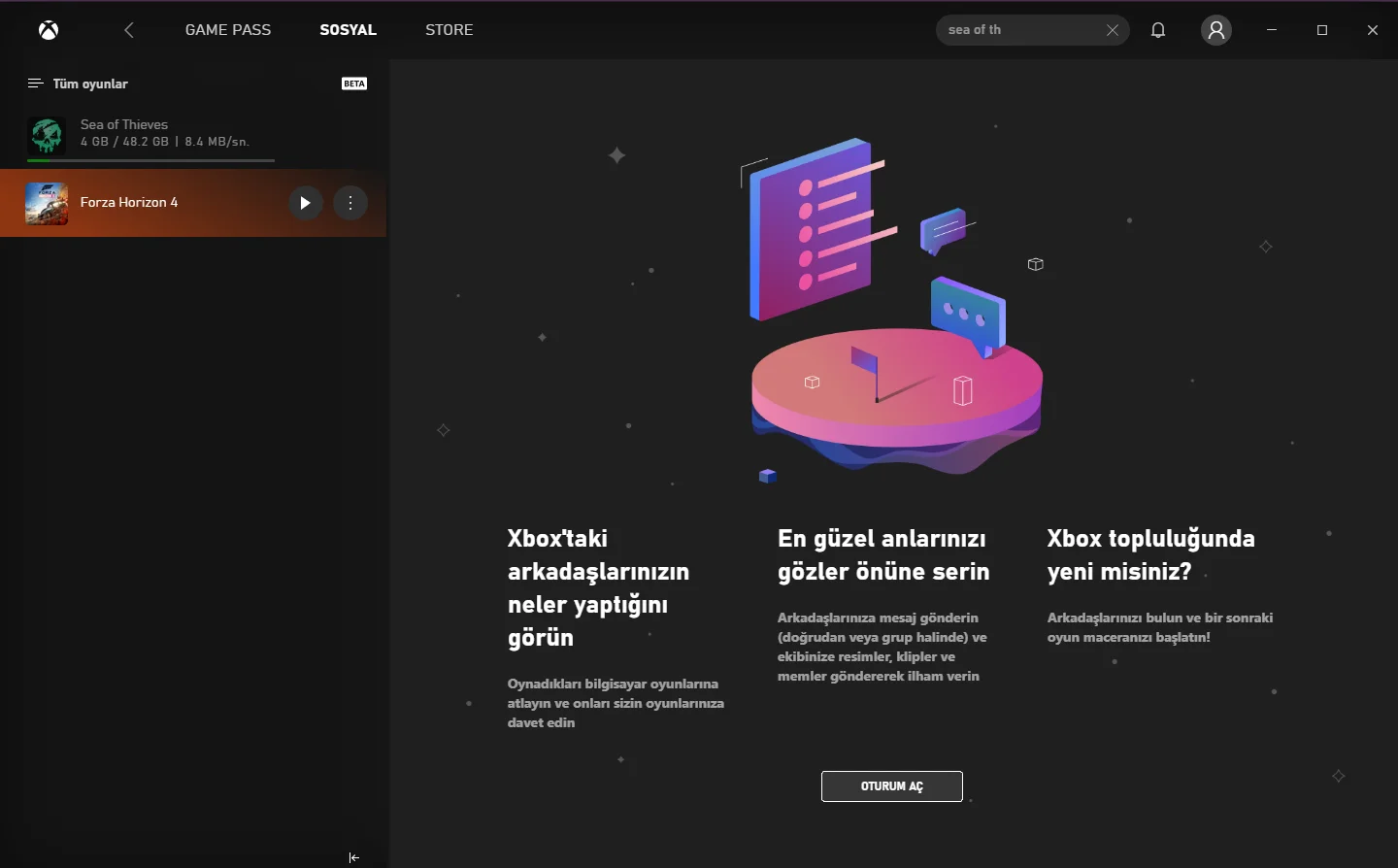Viewport: 1398px width, 868px height.
Task: Select the SOSYAL tab
Action: [x=348, y=30]
